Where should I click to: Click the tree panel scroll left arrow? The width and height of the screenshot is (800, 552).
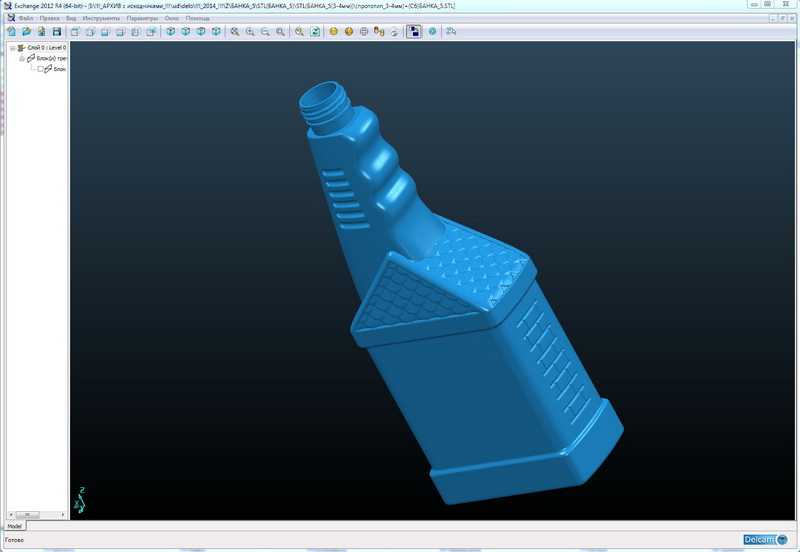10,515
